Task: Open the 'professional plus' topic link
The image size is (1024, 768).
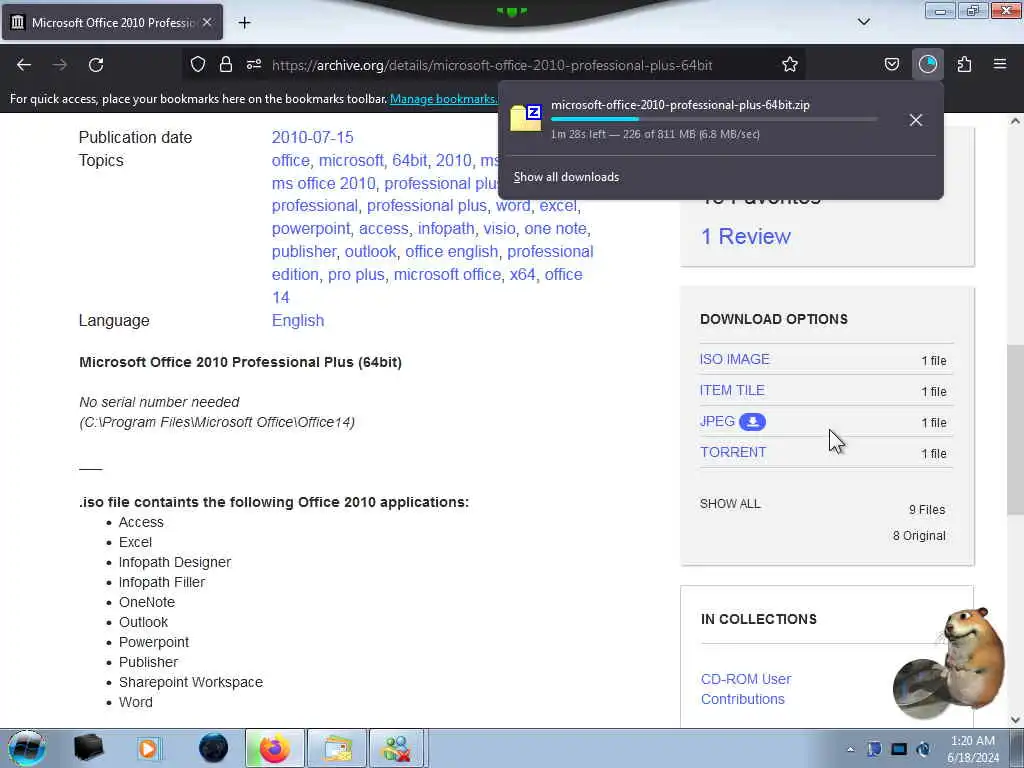Action: coord(426,206)
